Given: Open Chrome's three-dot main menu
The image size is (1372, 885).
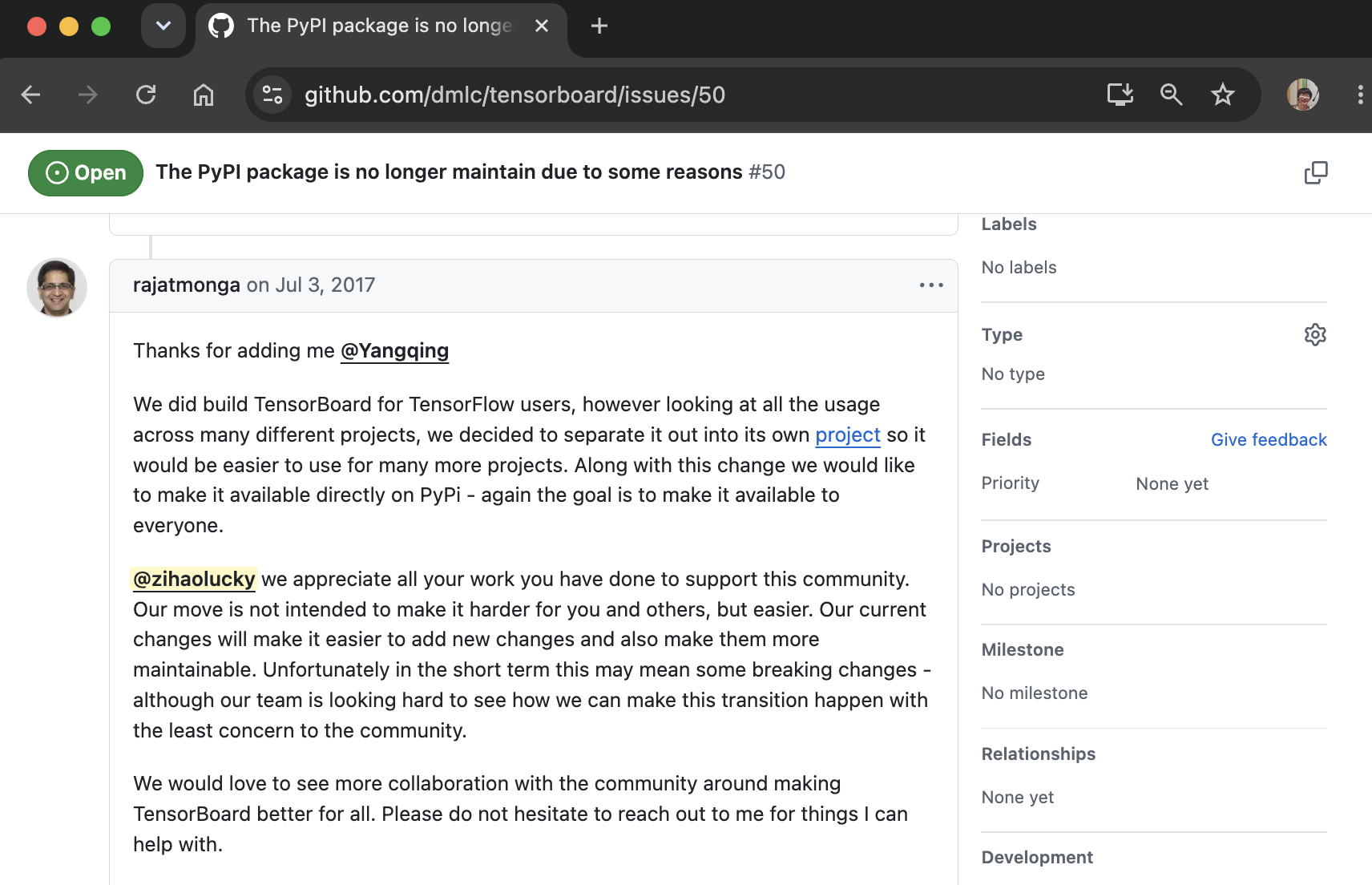Looking at the screenshot, I should click(1360, 95).
